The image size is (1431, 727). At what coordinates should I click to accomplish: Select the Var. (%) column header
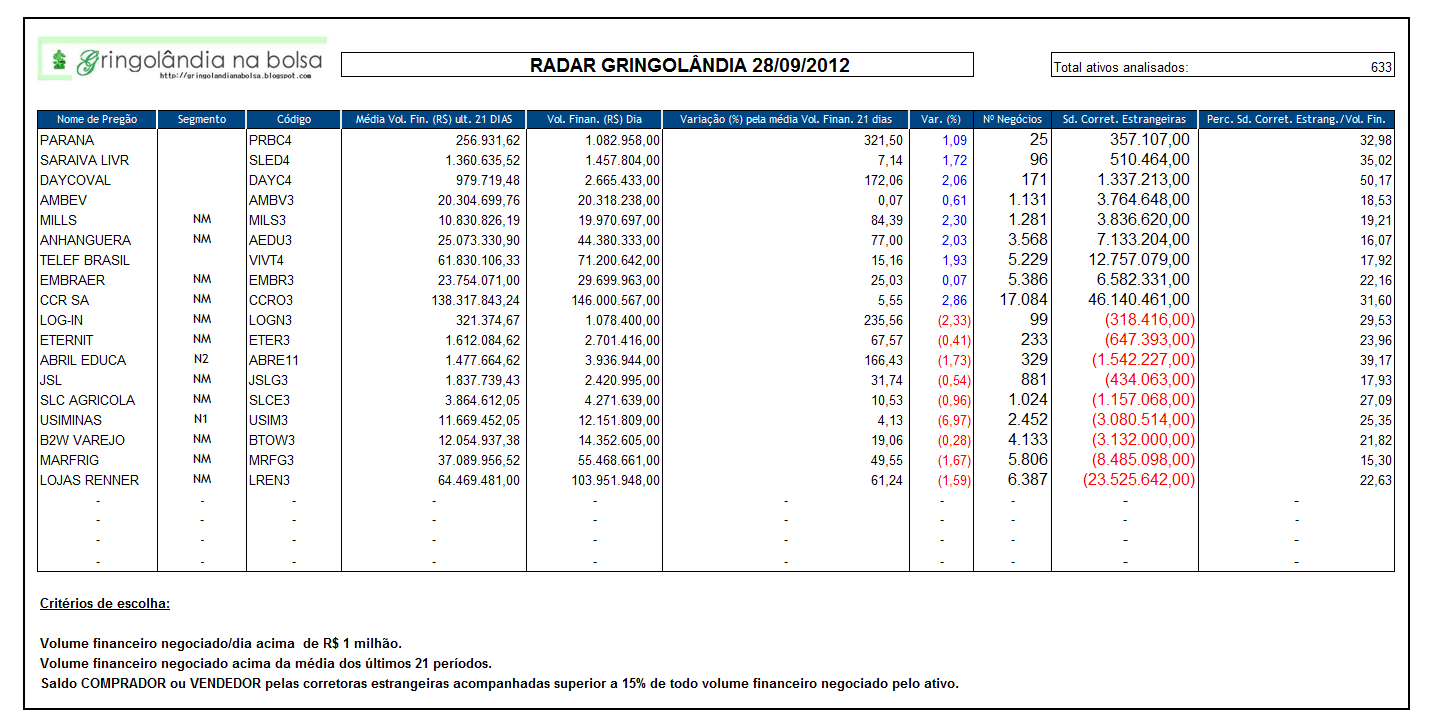coord(941,119)
